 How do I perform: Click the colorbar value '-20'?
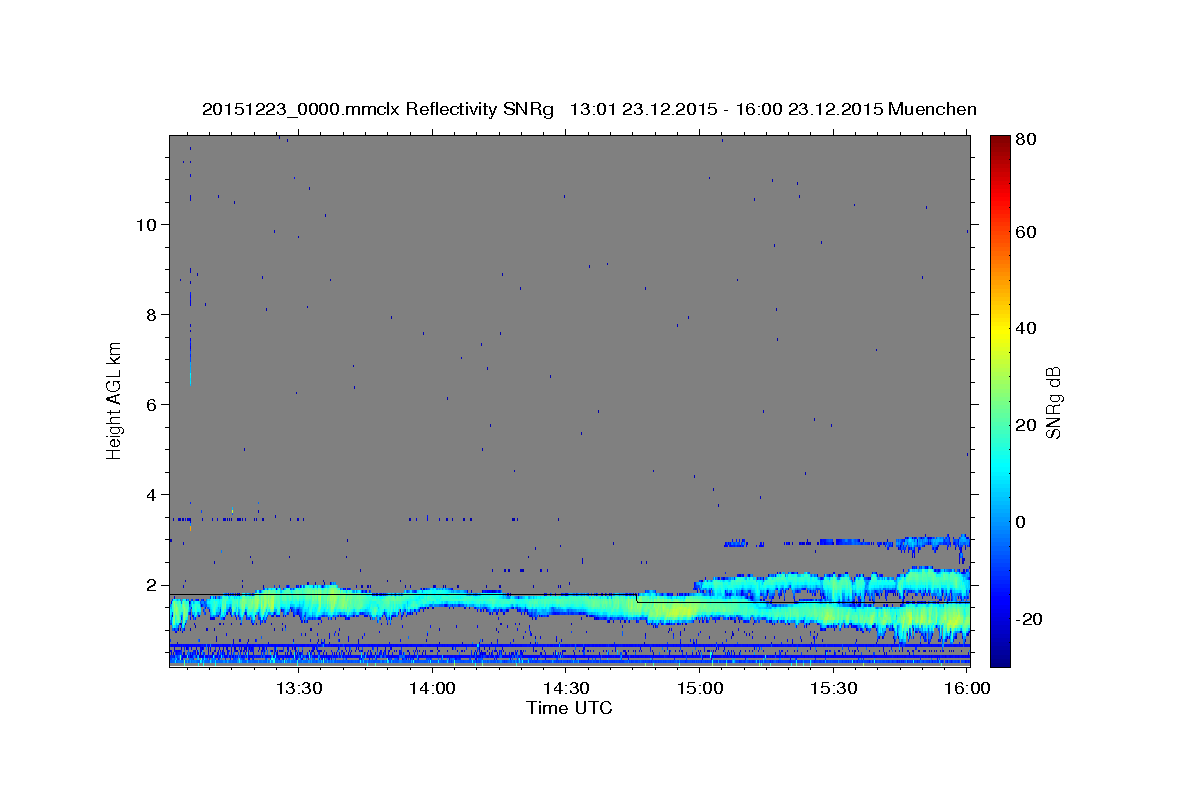tap(1028, 619)
